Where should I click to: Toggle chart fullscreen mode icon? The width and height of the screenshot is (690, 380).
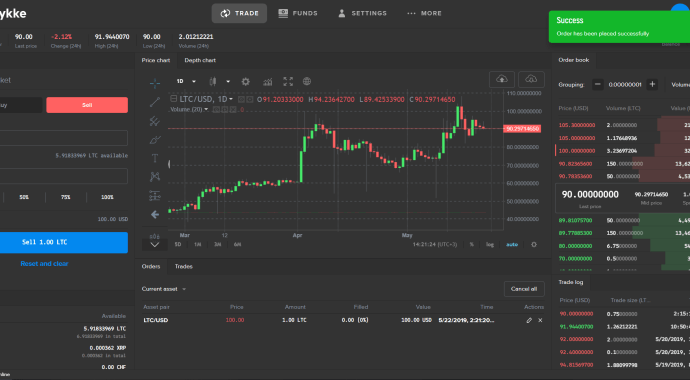coord(288,81)
